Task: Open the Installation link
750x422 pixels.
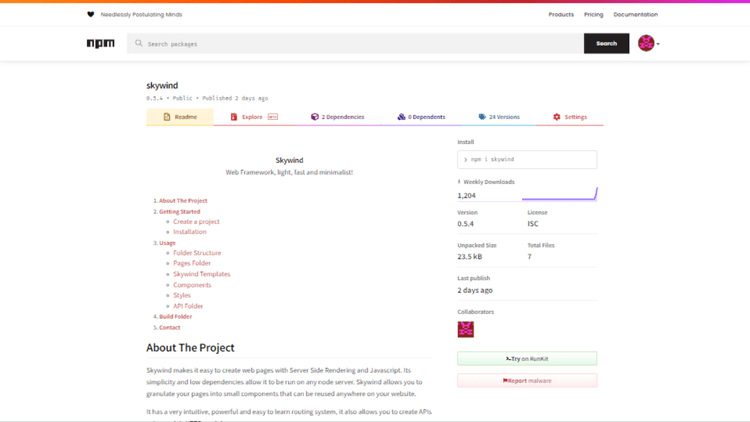Action: coord(189,232)
